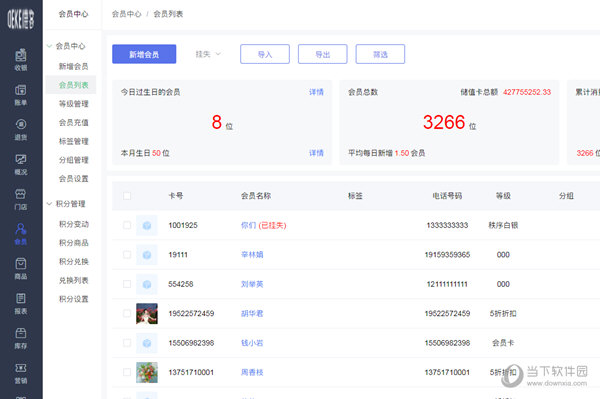The height and width of the screenshot is (399, 600).
Task: Open 等级管理 in side menu
Action: coord(73,104)
